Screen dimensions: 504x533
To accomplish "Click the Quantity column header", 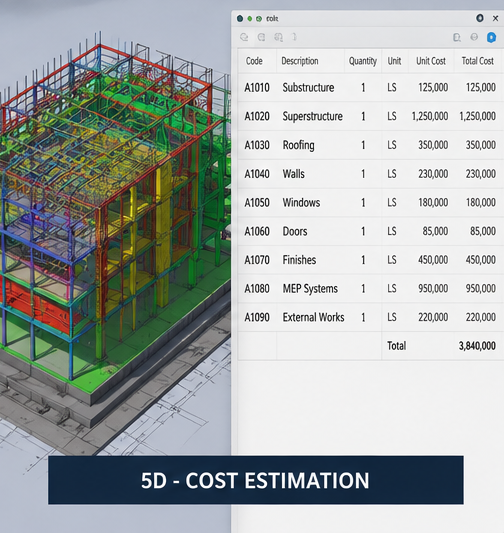I will [x=363, y=61].
